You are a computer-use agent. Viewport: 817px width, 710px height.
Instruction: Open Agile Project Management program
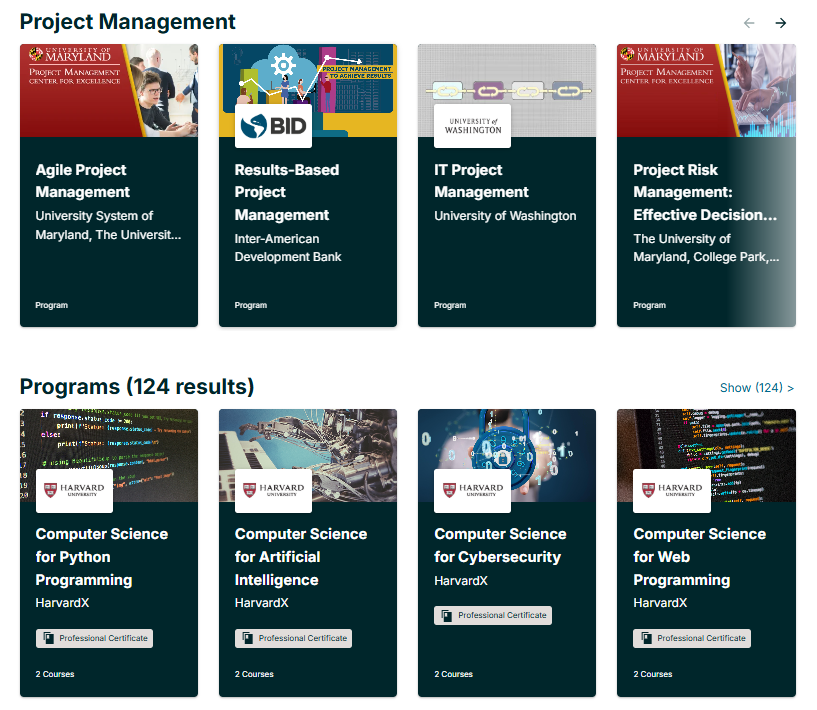coord(81,181)
